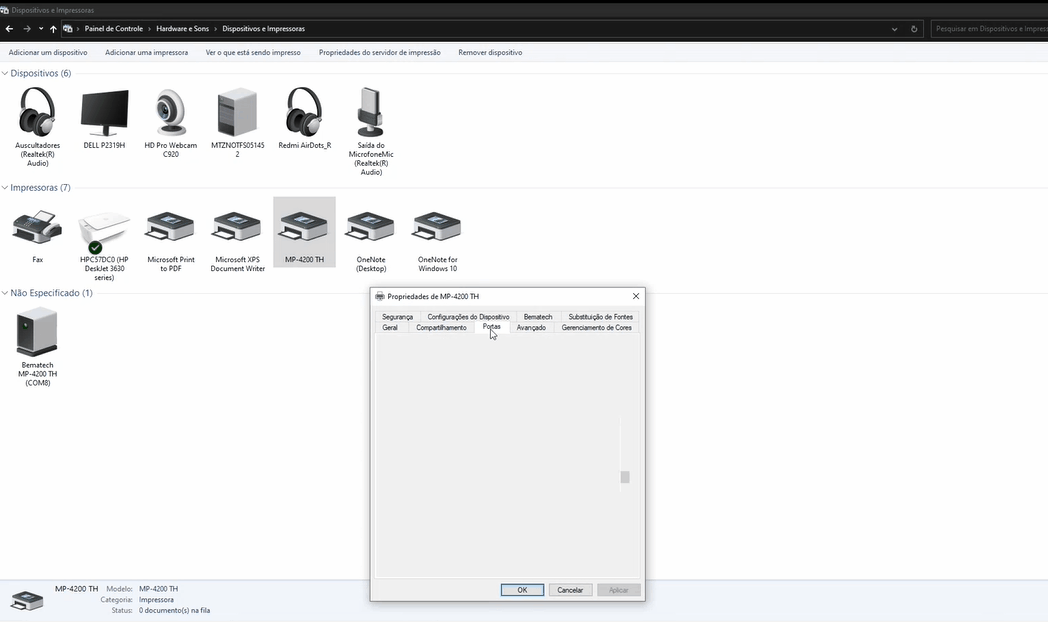Select the Portas tab
The height and width of the screenshot is (622, 1048).
pyautogui.click(x=491, y=327)
